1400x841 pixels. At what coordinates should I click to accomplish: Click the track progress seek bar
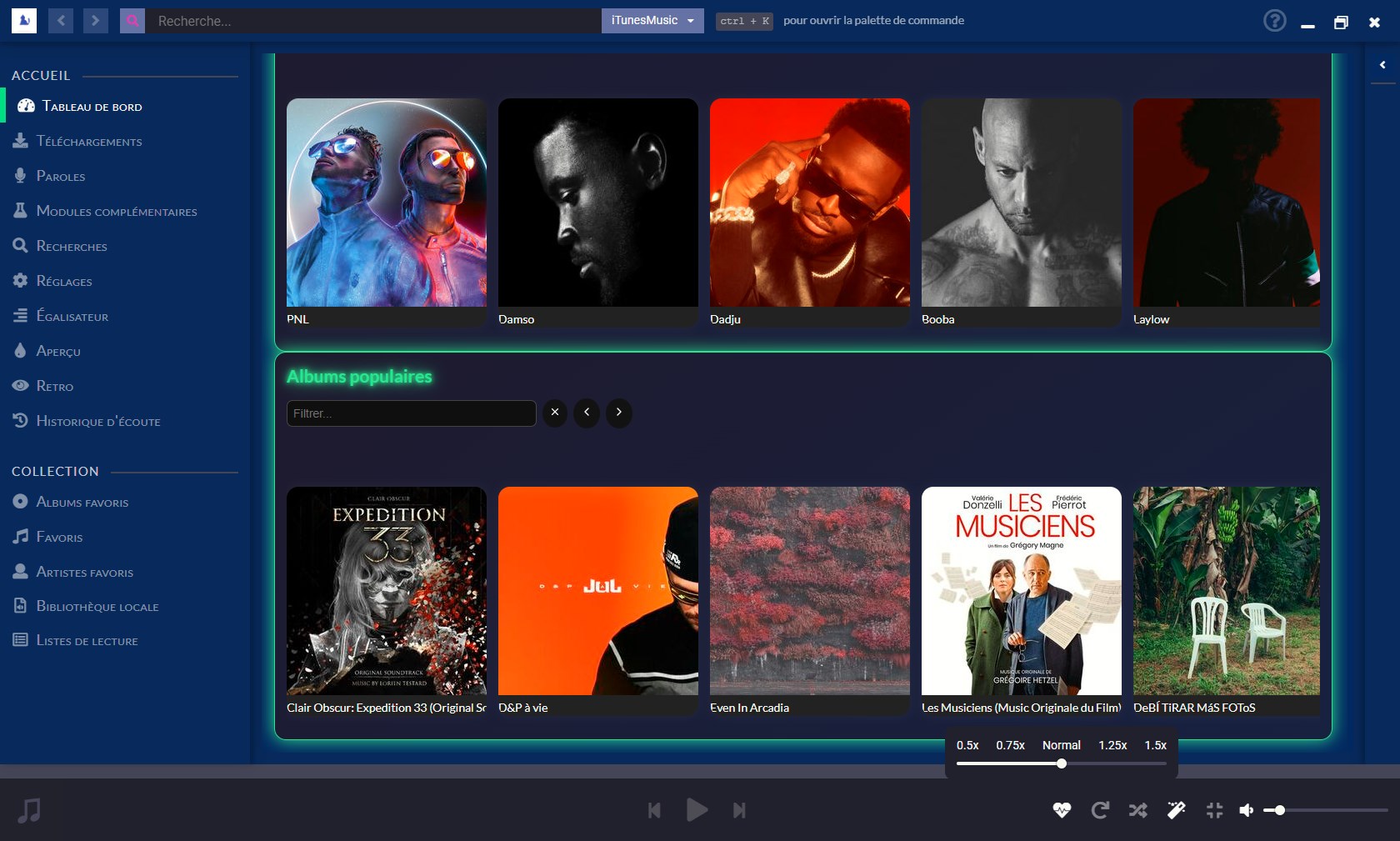click(700, 771)
